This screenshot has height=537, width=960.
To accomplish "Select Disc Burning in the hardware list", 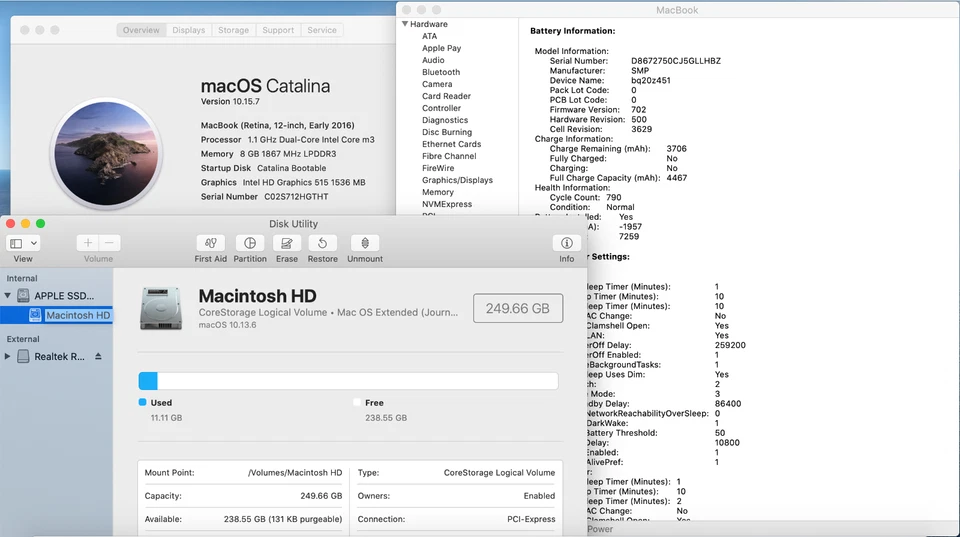I will (x=447, y=132).
